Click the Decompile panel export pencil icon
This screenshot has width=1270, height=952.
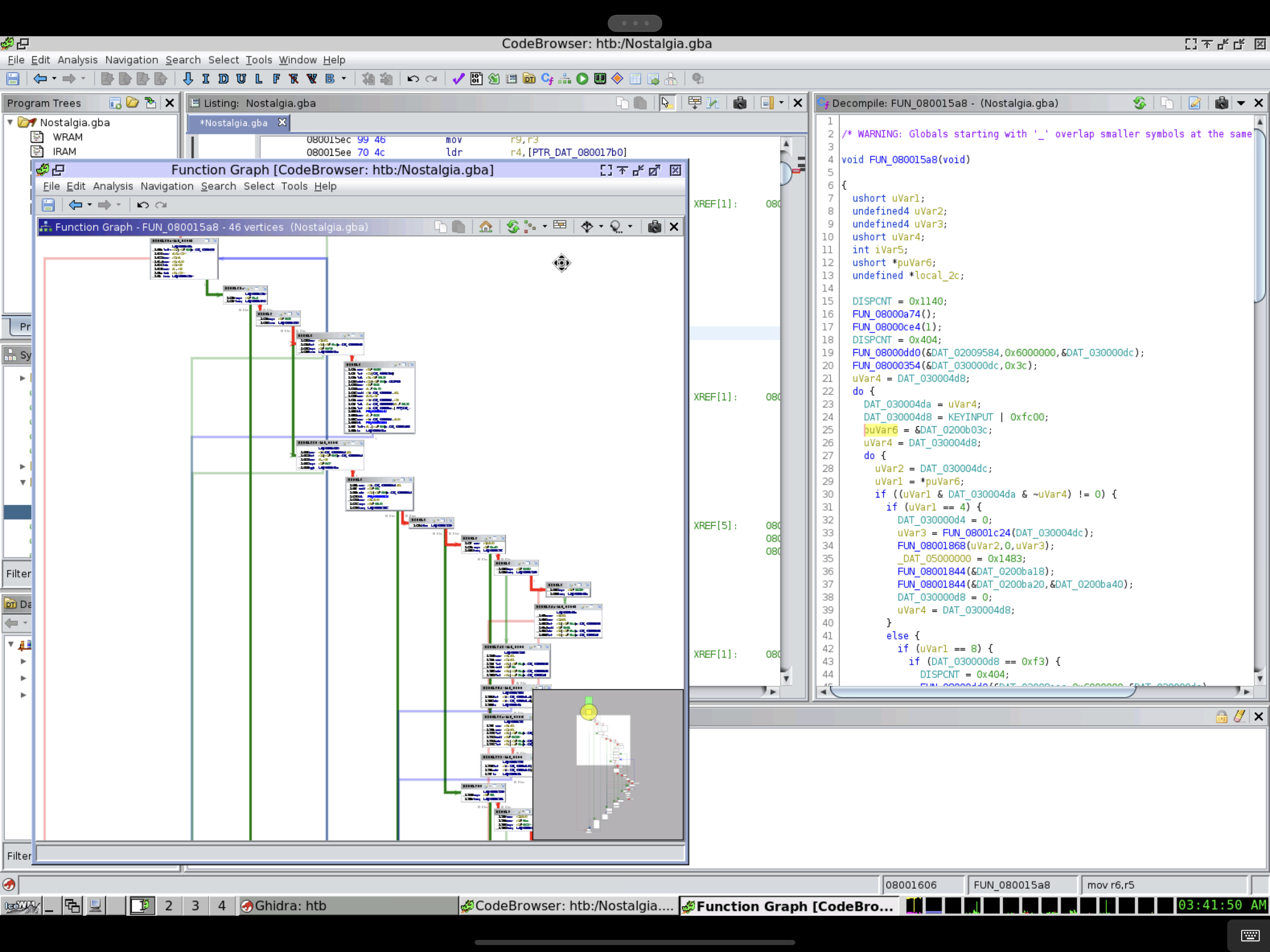(x=1194, y=103)
